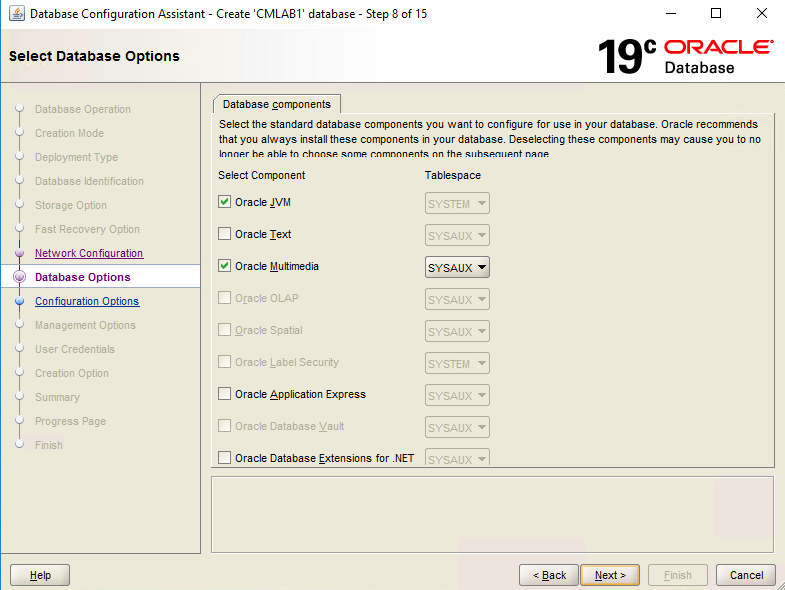Click the Oracle 19c Database logo

pos(685,56)
